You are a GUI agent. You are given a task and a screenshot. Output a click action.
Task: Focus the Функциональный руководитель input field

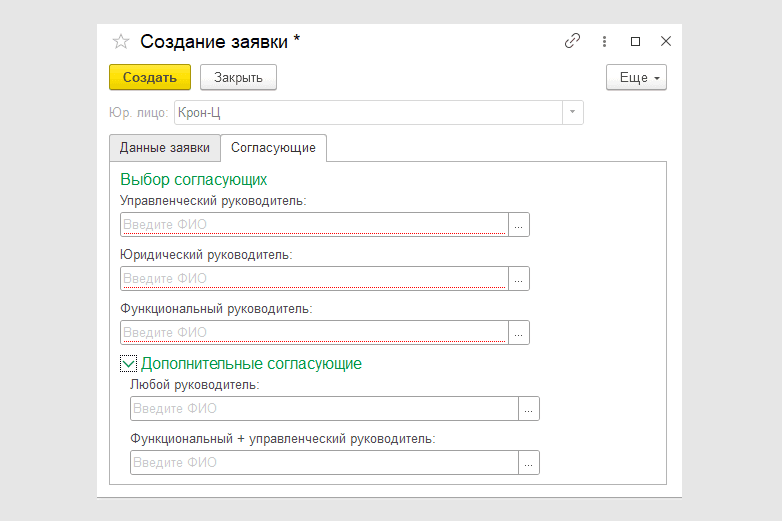(x=314, y=333)
